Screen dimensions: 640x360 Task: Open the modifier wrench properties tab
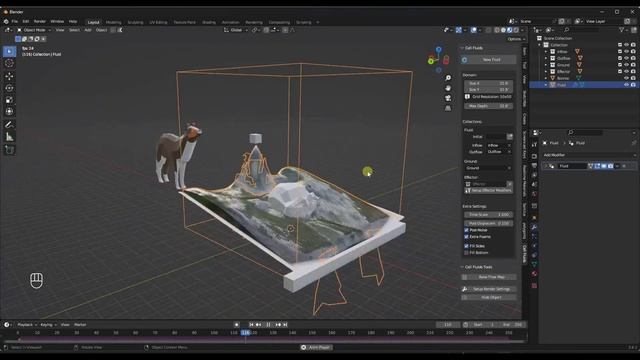[534, 227]
